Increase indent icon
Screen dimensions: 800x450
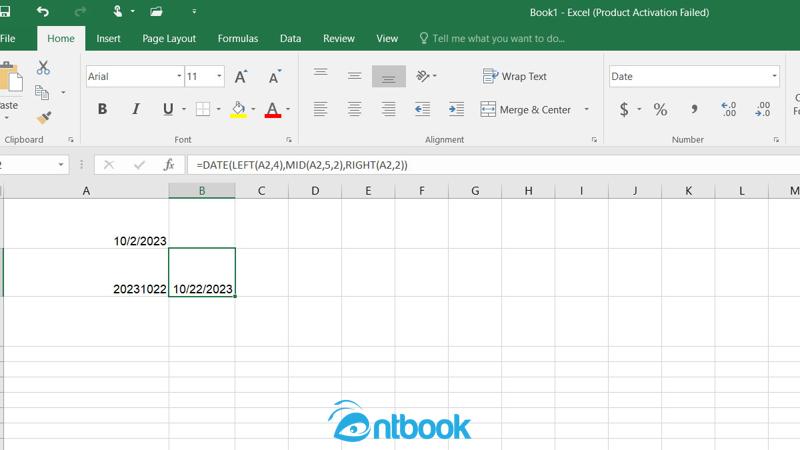point(456,109)
